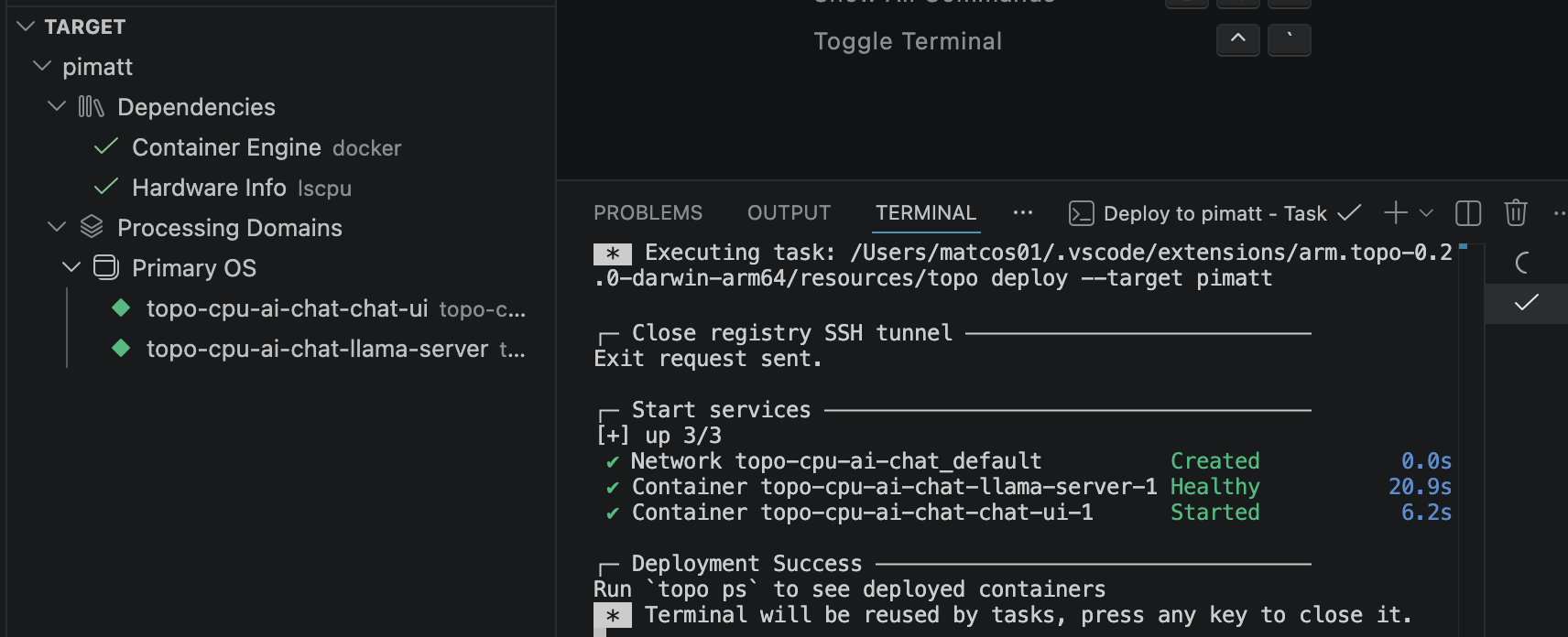Switch to the PROBLEMS tab

(648, 213)
